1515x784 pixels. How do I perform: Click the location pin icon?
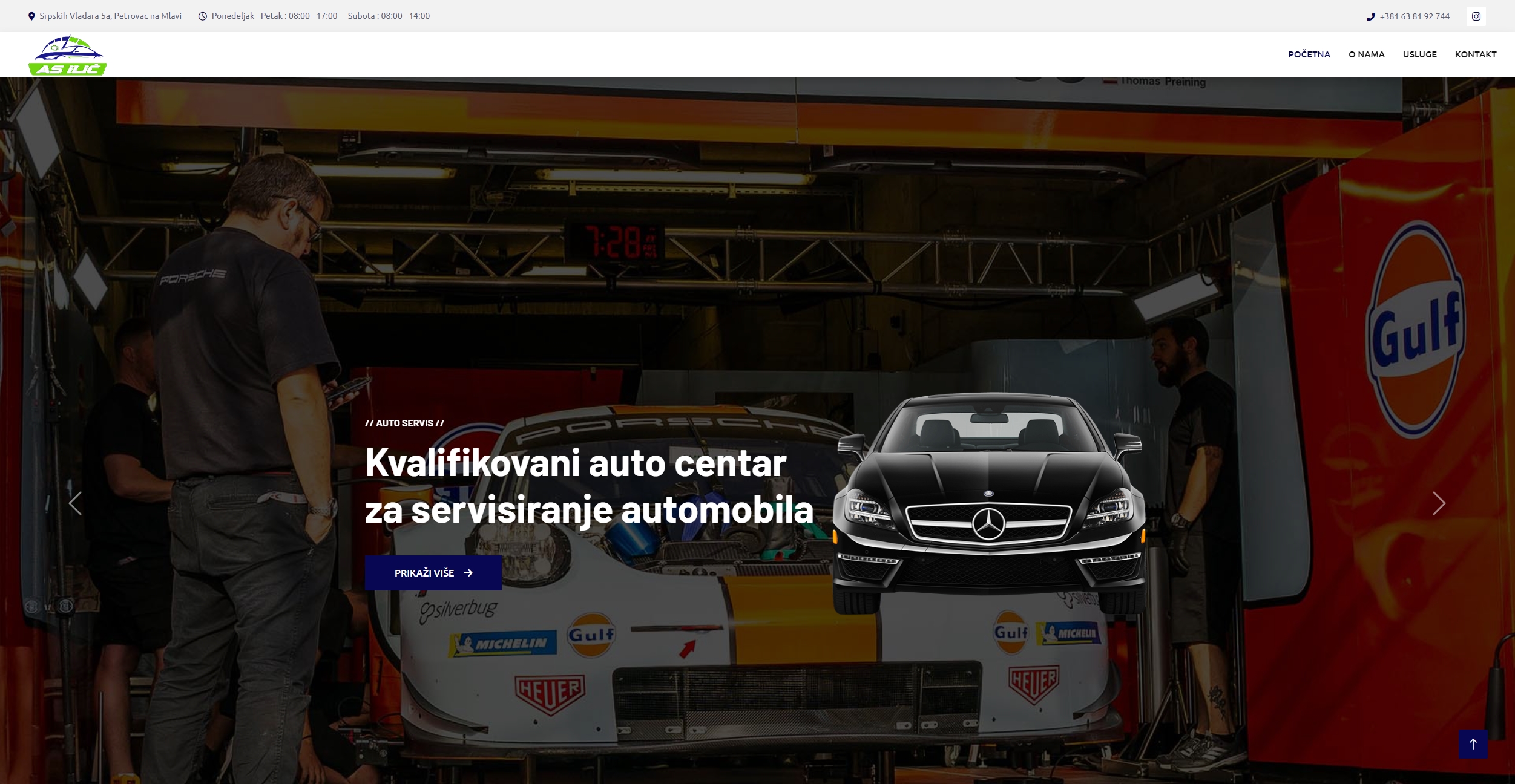[31, 16]
